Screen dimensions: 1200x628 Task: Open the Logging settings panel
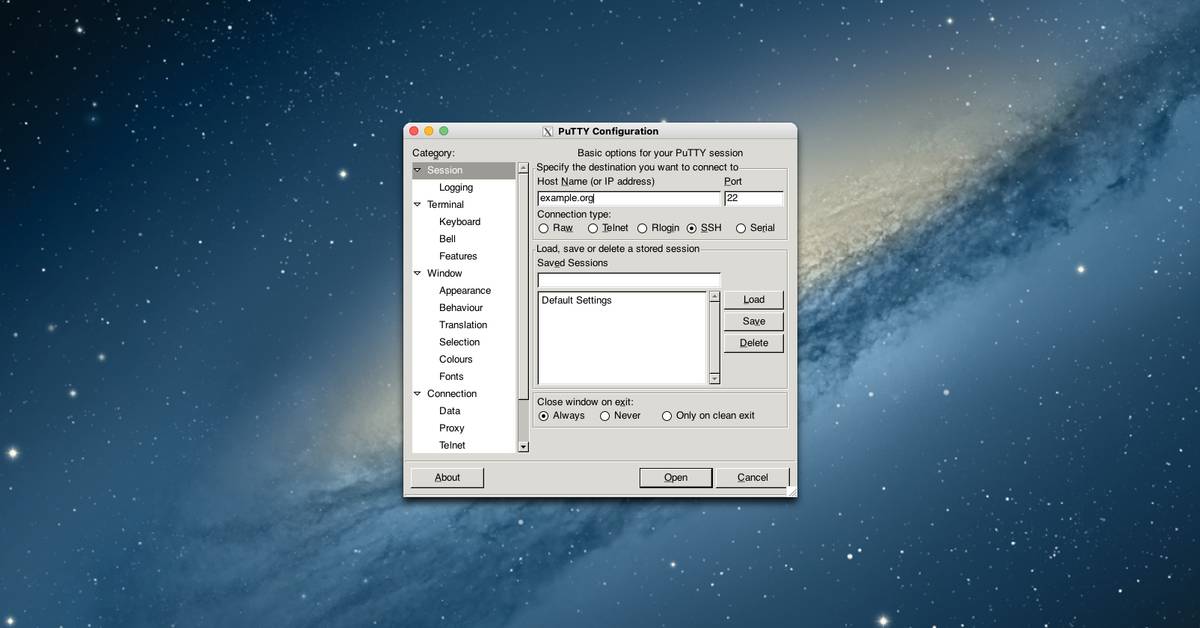(456, 187)
